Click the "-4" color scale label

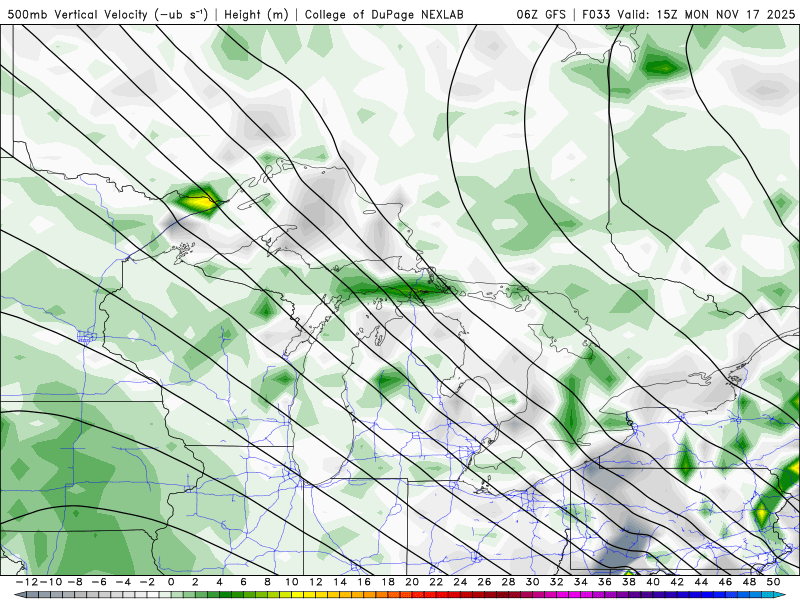pyautogui.click(x=123, y=582)
